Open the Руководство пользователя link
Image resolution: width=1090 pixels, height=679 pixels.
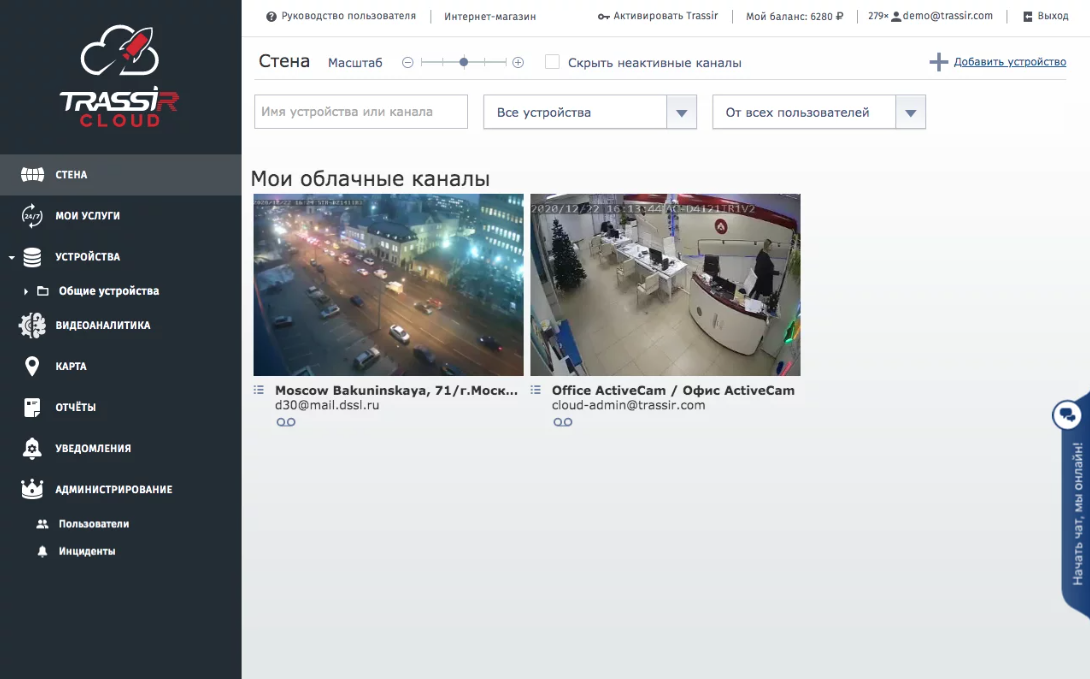(x=341, y=16)
